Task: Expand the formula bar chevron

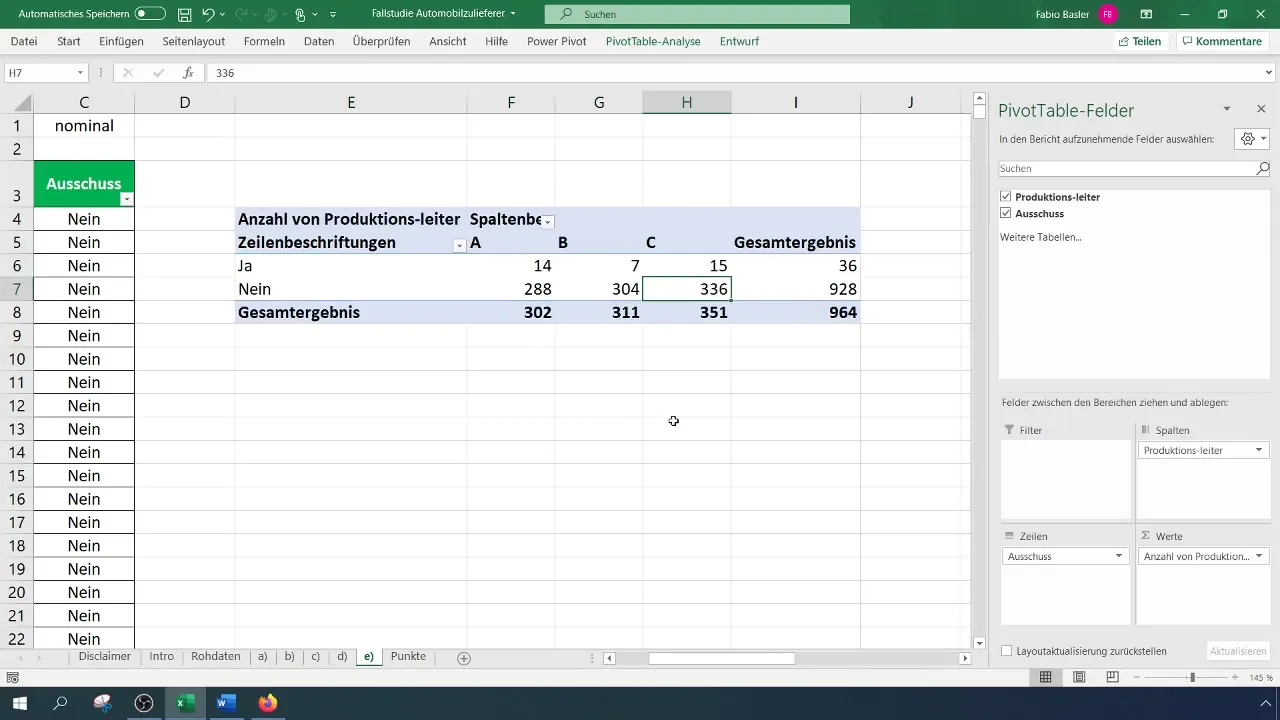Action: [1269, 73]
